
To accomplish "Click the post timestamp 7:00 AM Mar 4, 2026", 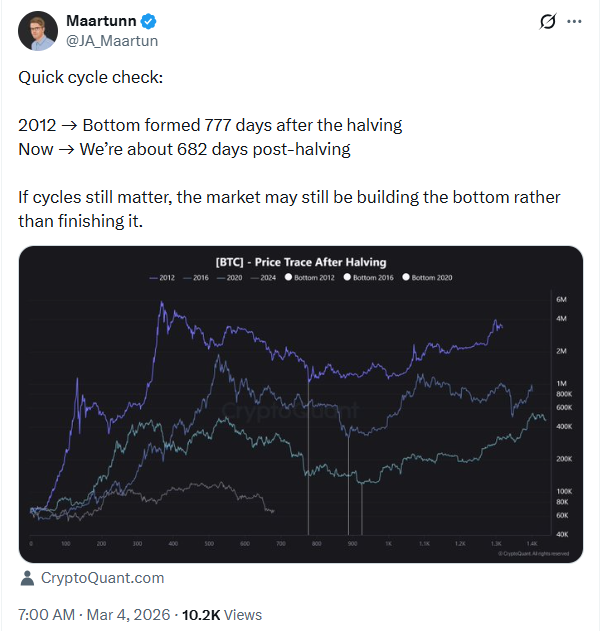I will click(94, 615).
